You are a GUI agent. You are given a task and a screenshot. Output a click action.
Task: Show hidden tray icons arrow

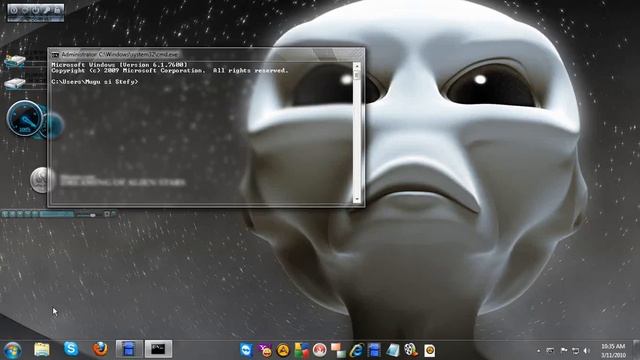[538, 351]
